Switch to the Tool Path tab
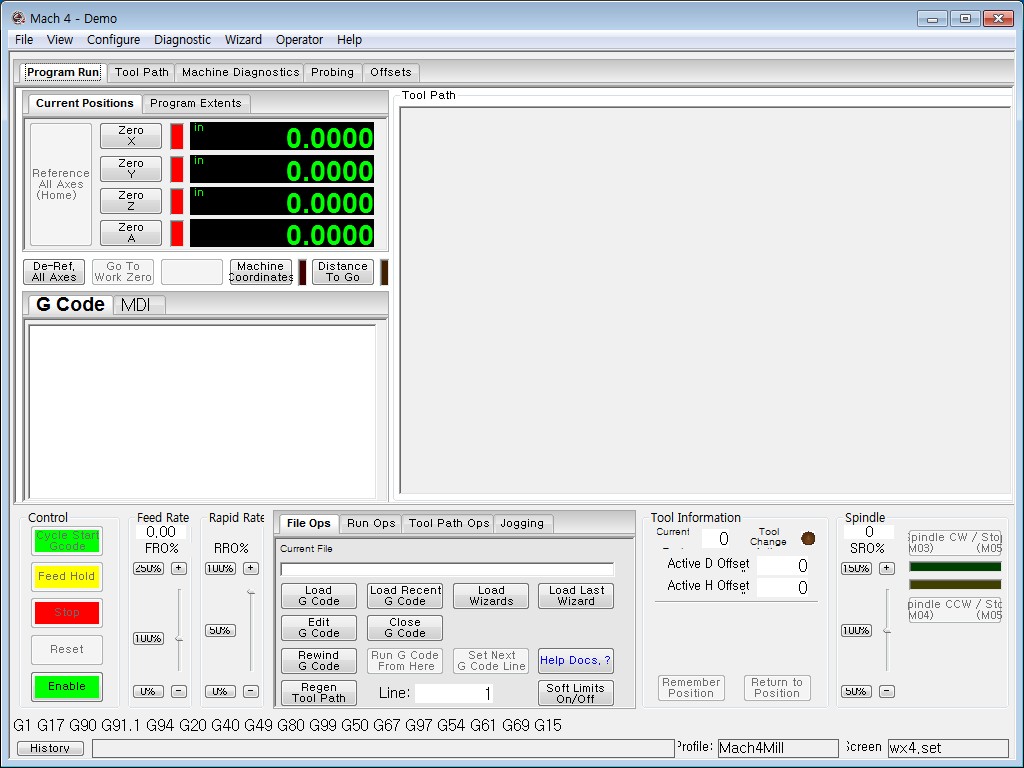 142,72
